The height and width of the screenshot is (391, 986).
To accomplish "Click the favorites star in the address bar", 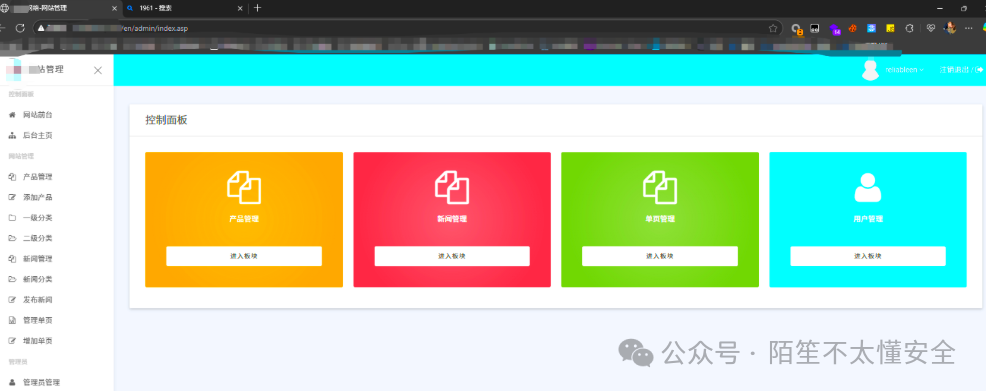I will 773,28.
